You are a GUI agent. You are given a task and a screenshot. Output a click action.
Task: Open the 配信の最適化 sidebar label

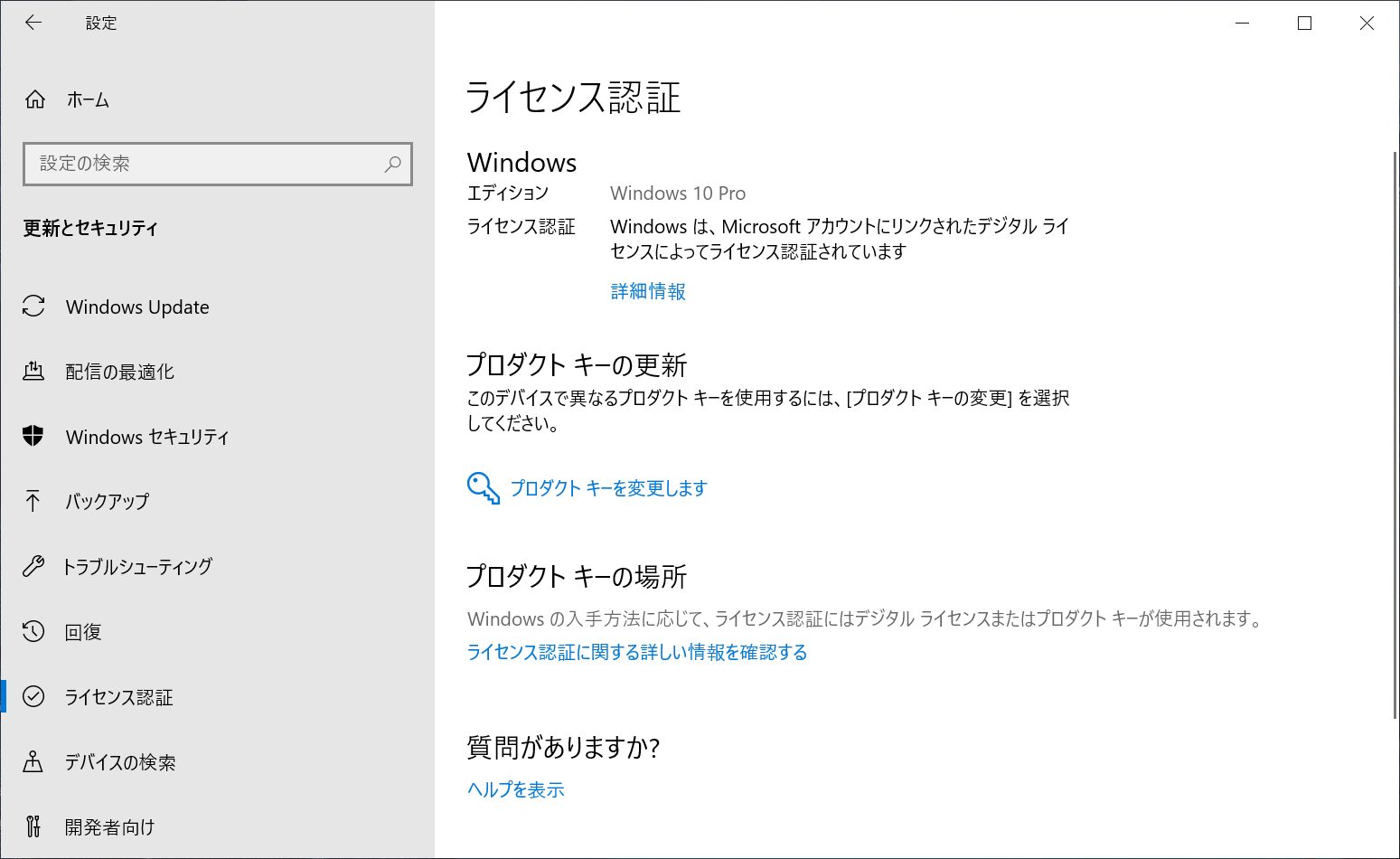tap(119, 372)
